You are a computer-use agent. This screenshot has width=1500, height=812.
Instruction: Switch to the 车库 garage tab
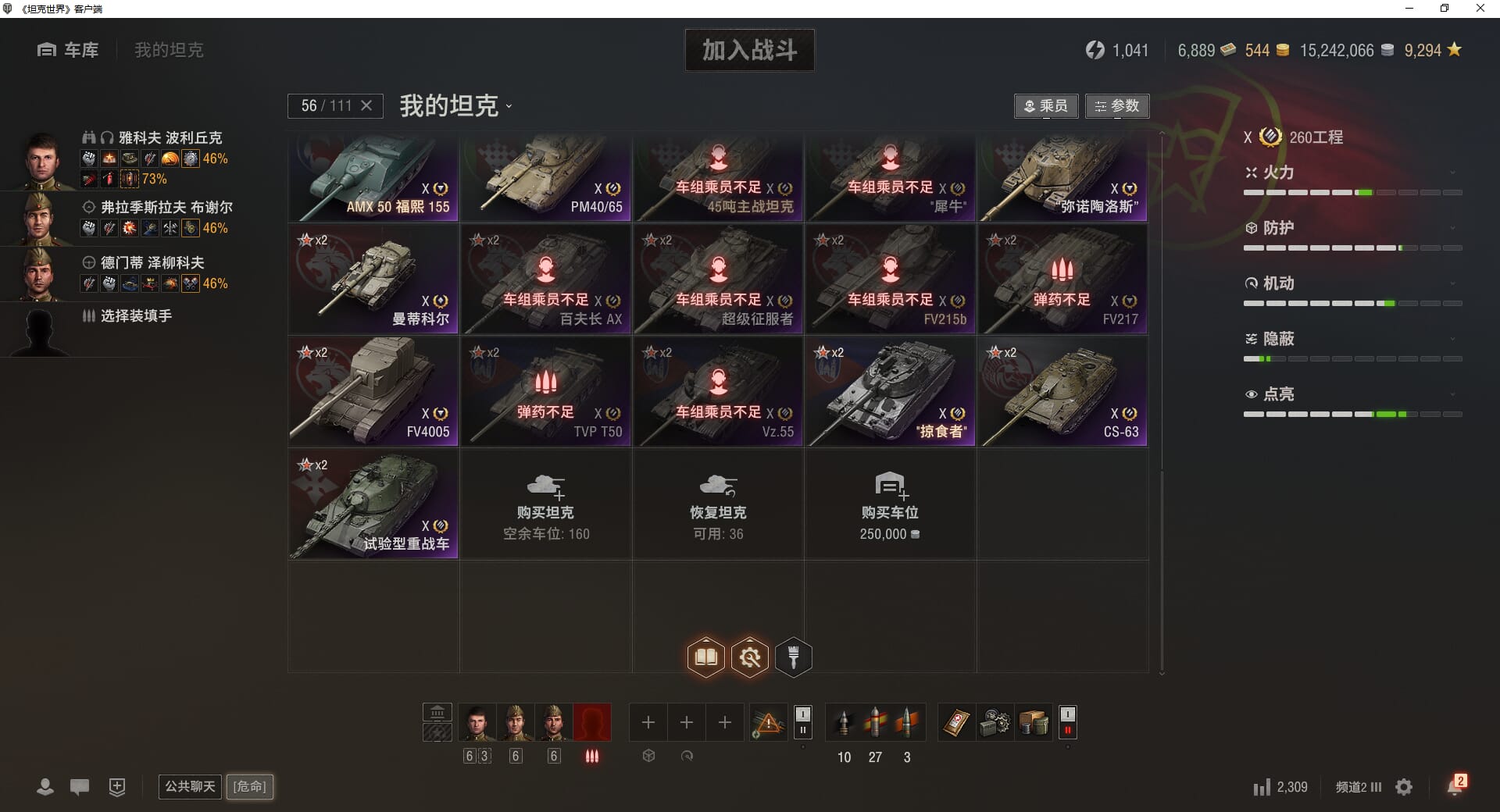[x=68, y=50]
